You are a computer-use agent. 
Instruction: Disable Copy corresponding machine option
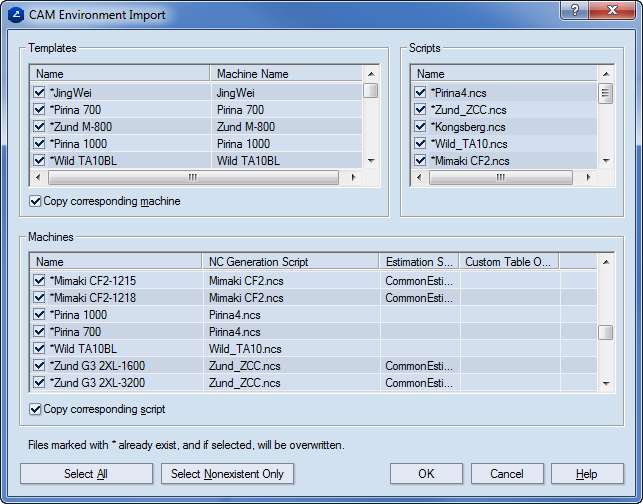click(x=35, y=201)
